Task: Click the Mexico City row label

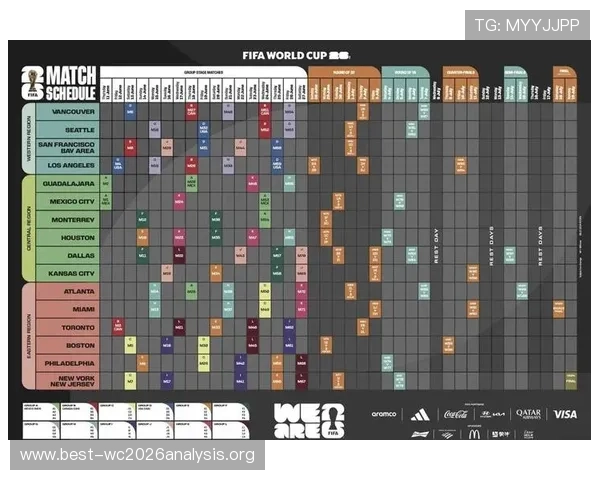Action: 68,201
